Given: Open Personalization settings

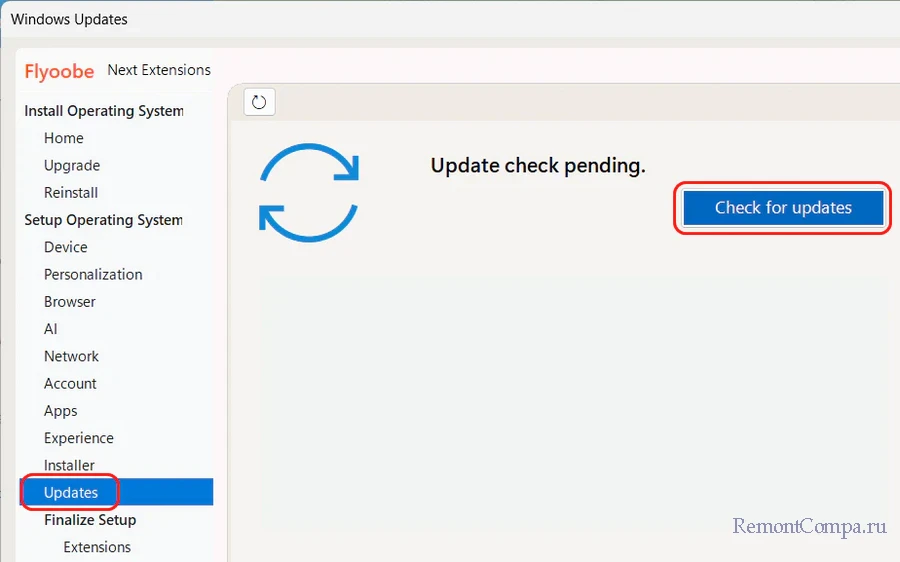Looking at the screenshot, I should 93,274.
